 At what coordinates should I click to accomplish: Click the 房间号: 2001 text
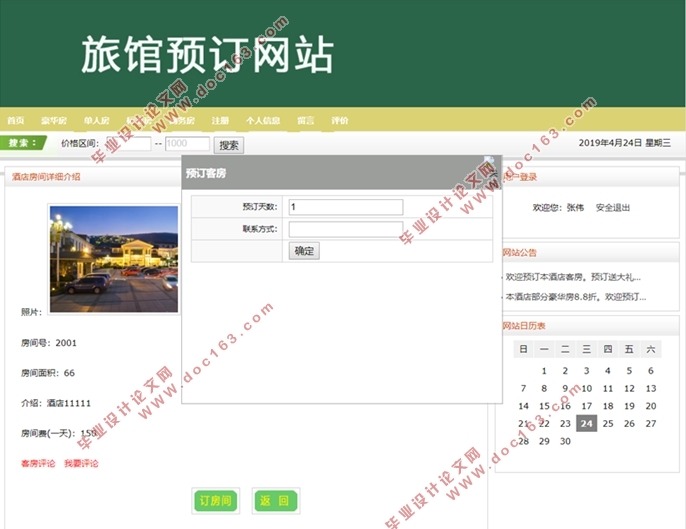click(49, 343)
